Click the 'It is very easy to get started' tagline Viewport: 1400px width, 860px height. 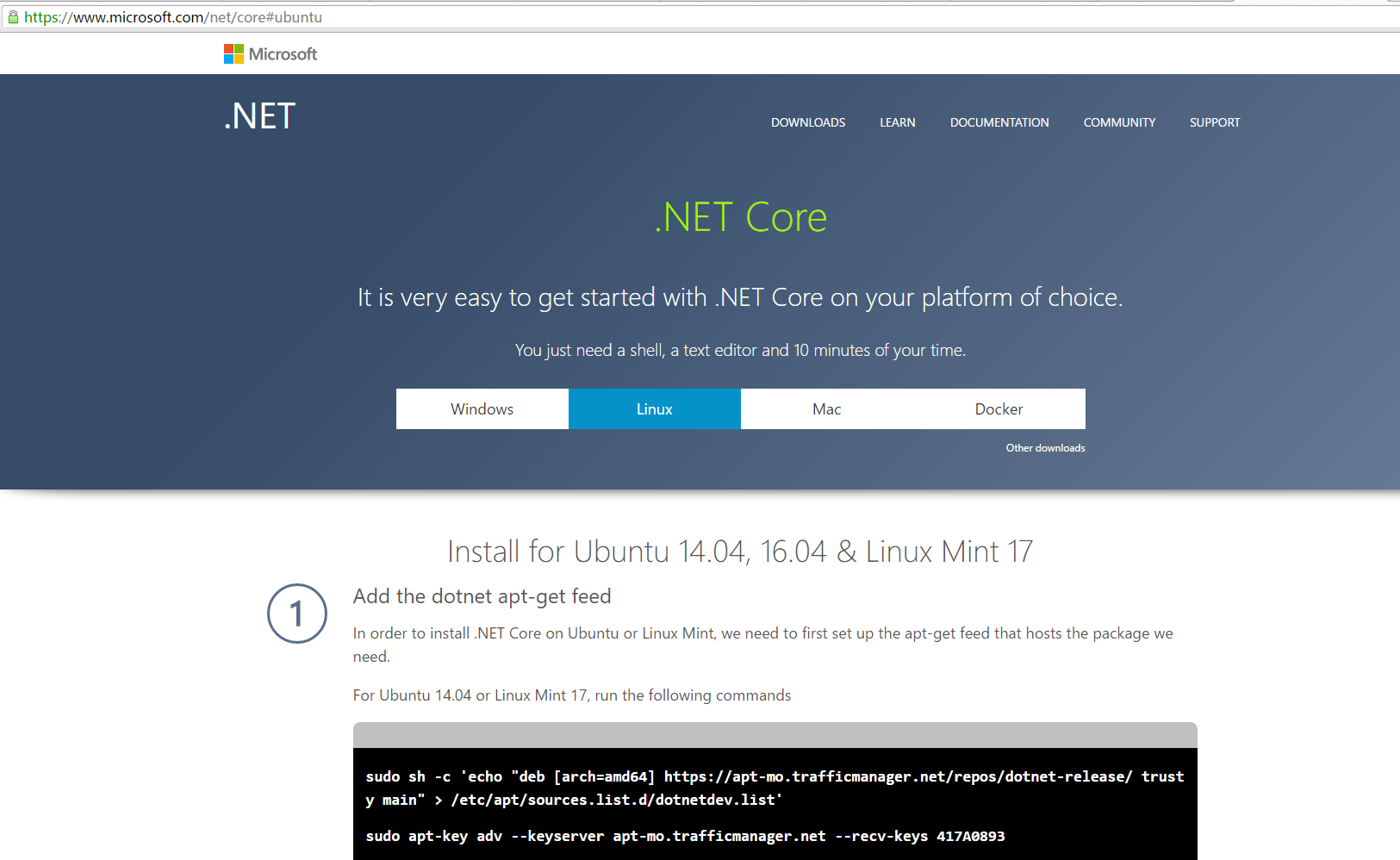tap(740, 297)
